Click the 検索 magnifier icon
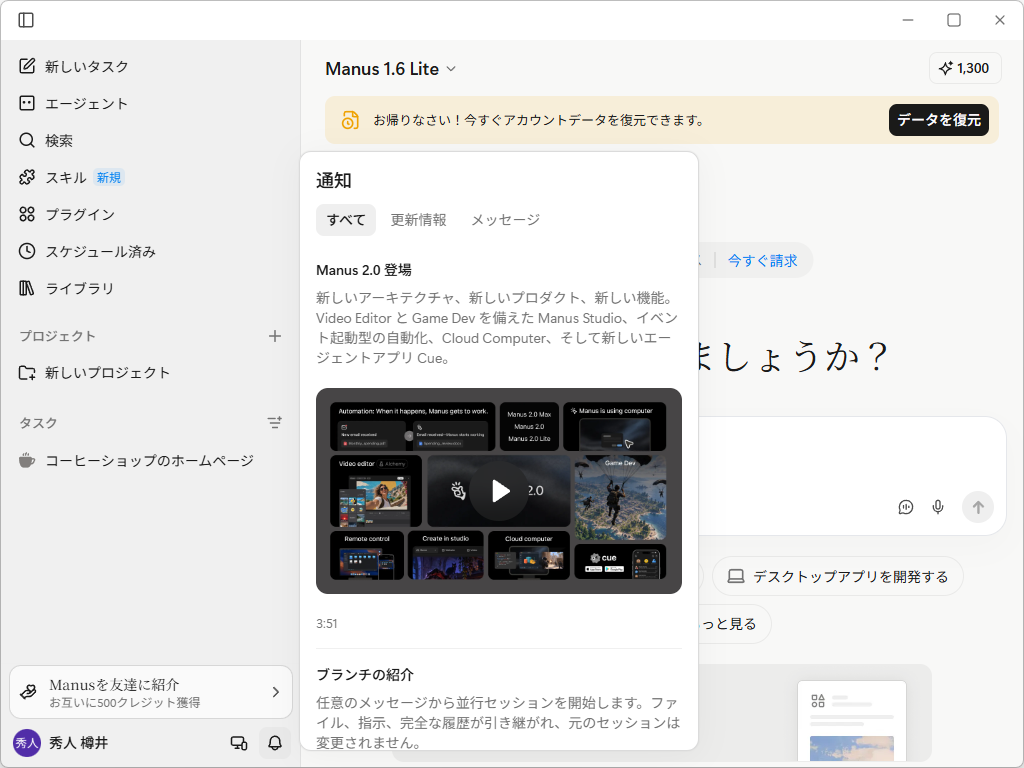 tap(27, 140)
